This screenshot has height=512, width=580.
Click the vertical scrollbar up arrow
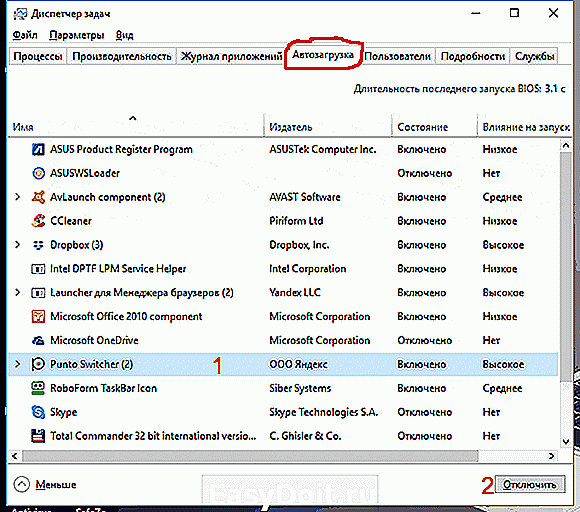pyautogui.click(x=566, y=145)
